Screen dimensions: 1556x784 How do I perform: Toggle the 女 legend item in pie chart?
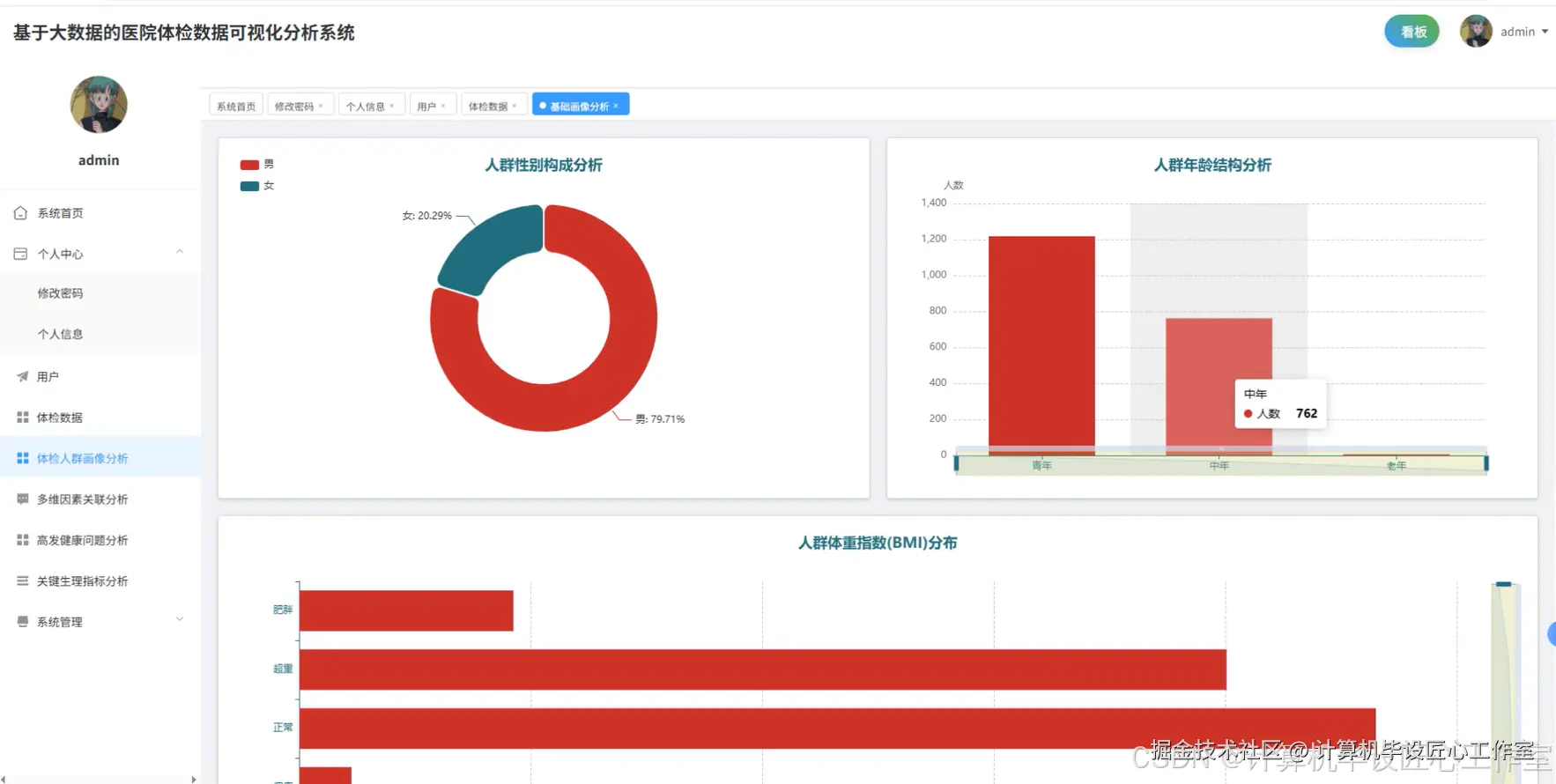[256, 186]
